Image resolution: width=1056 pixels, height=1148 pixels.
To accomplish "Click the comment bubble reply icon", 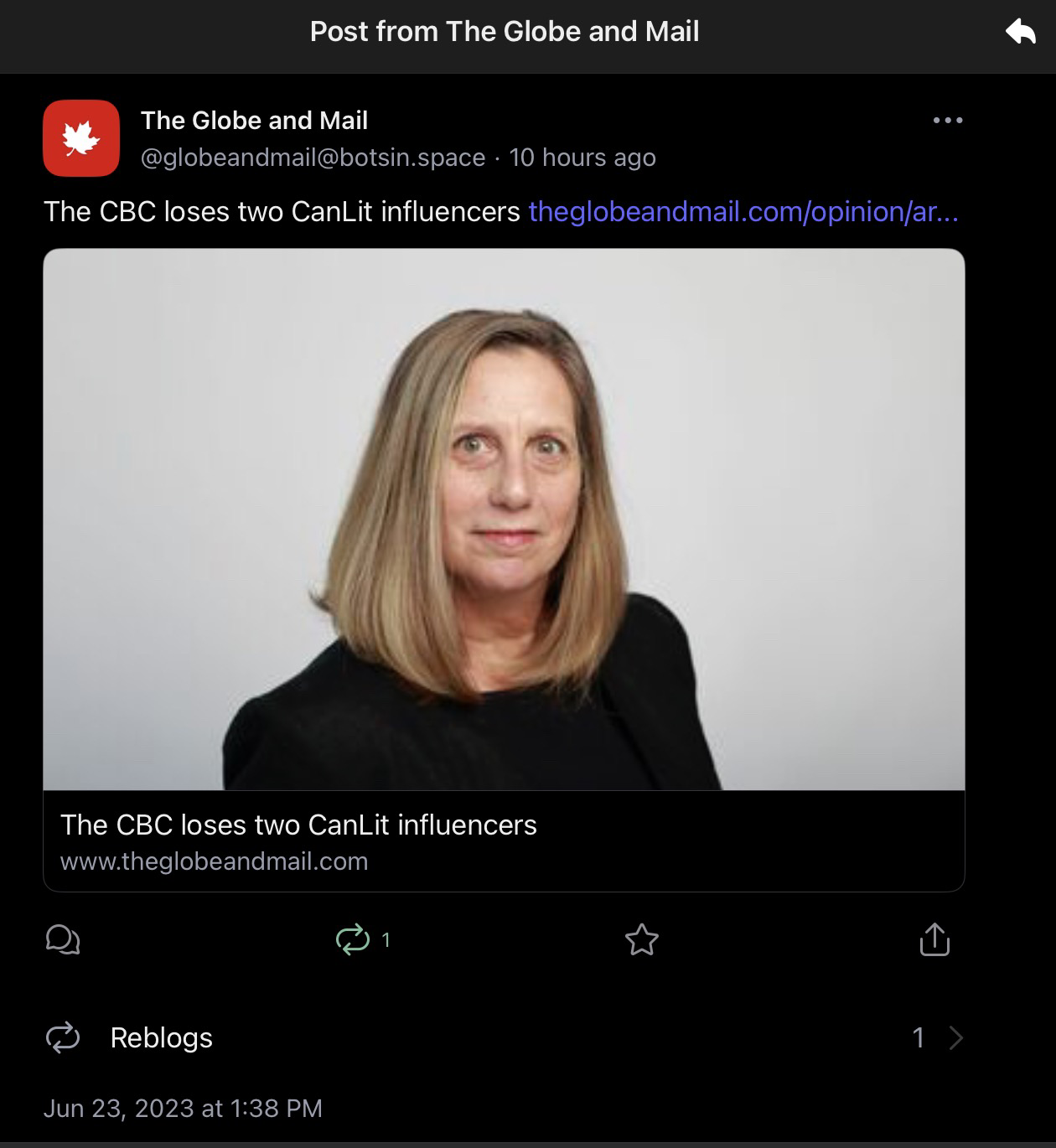I will [63, 939].
